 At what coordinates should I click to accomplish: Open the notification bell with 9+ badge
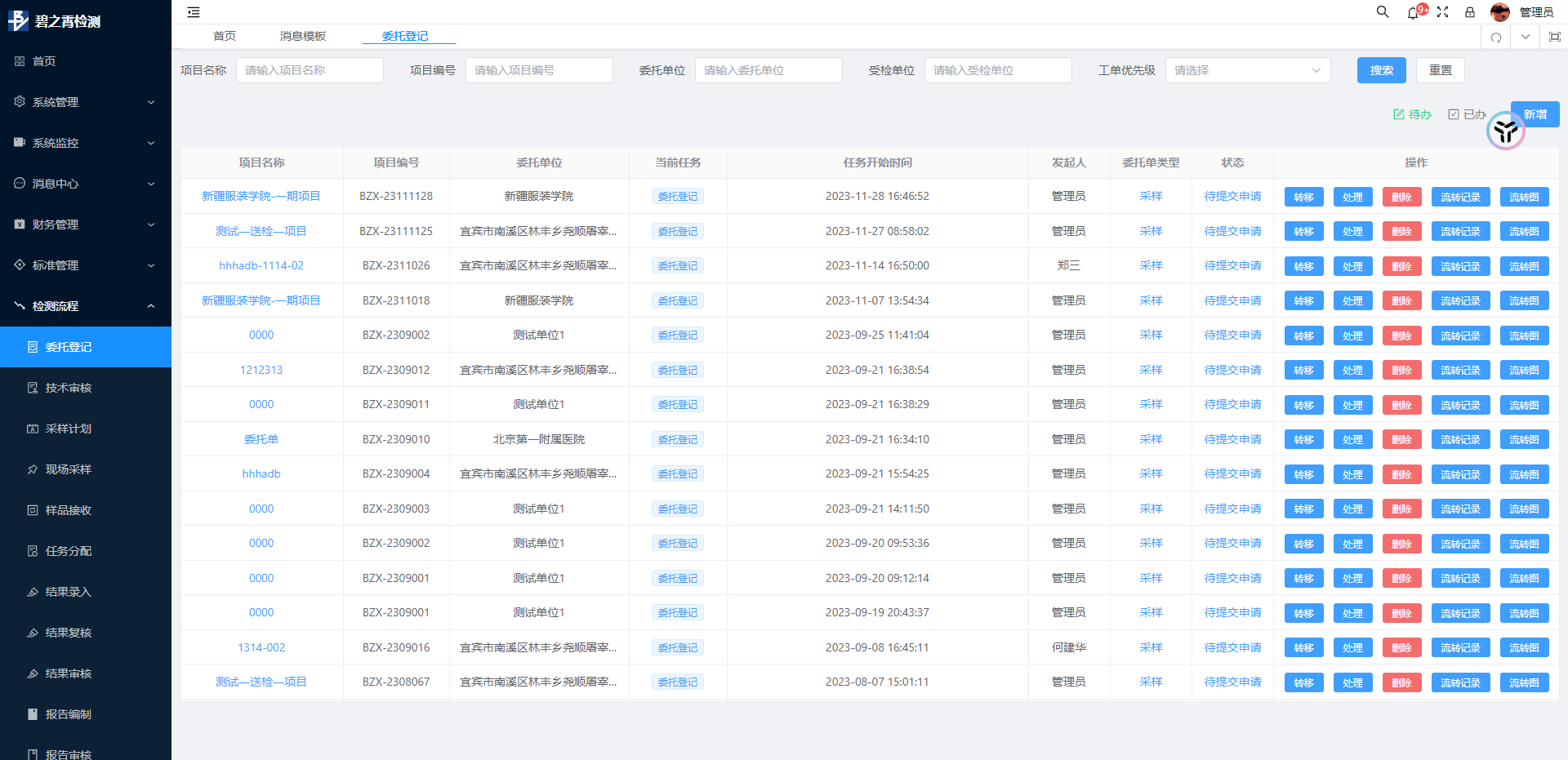point(1414,12)
